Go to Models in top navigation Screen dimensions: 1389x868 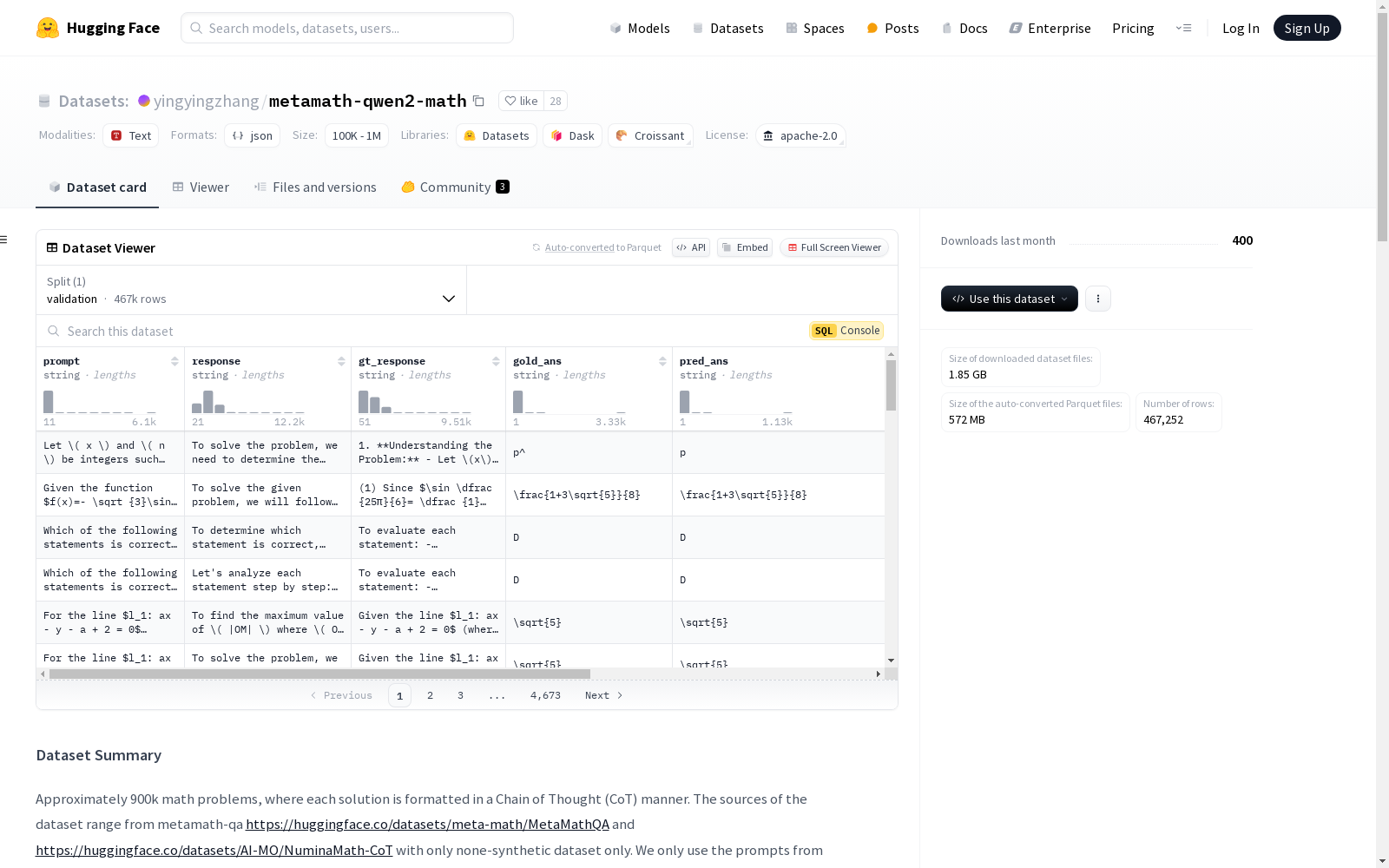[640, 28]
